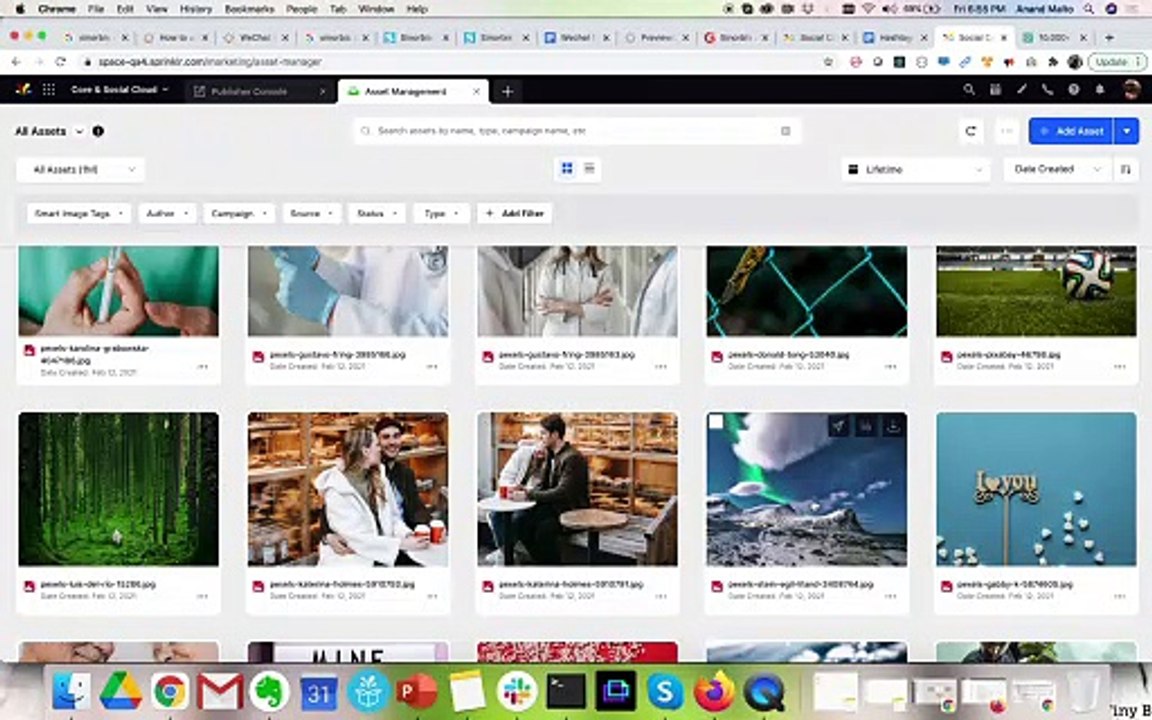
Task: Open the app launcher grid icon
Action: (48, 90)
